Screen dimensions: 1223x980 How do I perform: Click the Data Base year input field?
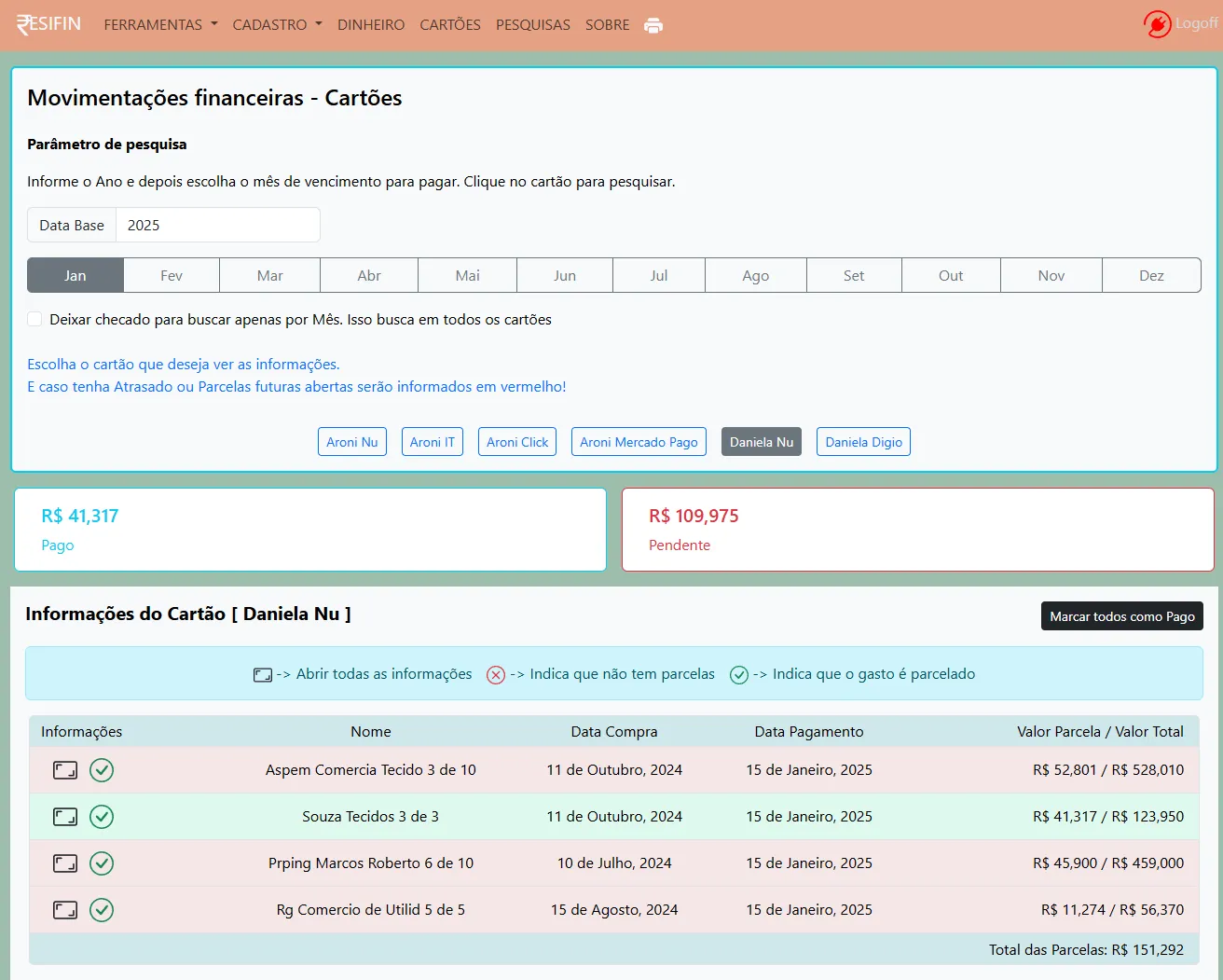pyautogui.click(x=217, y=226)
